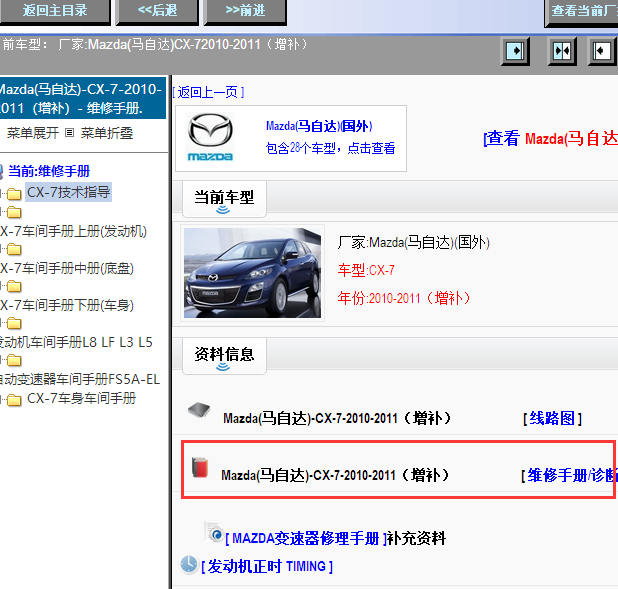Click the clock icon beside 发动机正时 TIMING
The width and height of the screenshot is (618, 589).
point(189,564)
